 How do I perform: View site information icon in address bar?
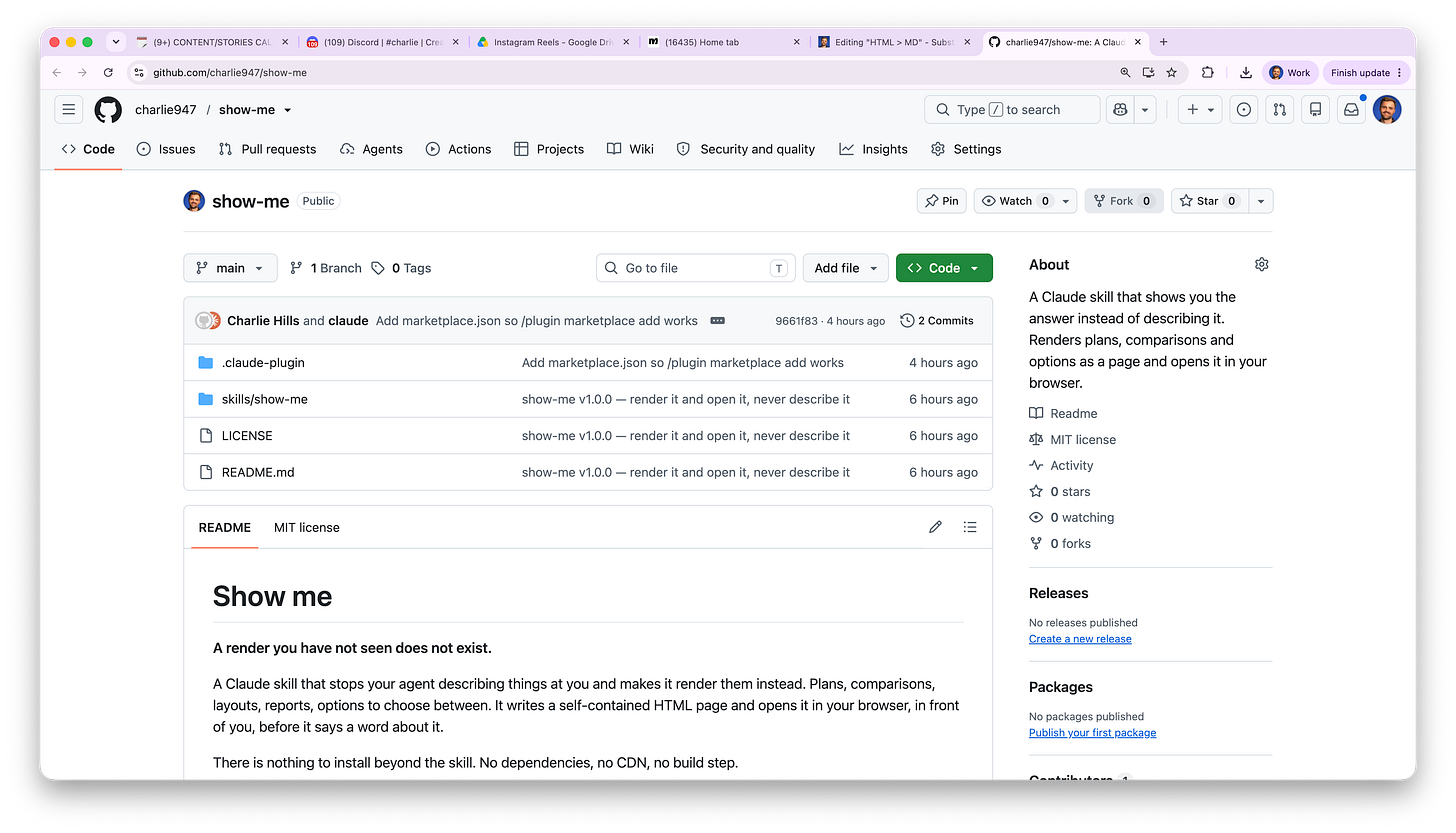coord(139,73)
